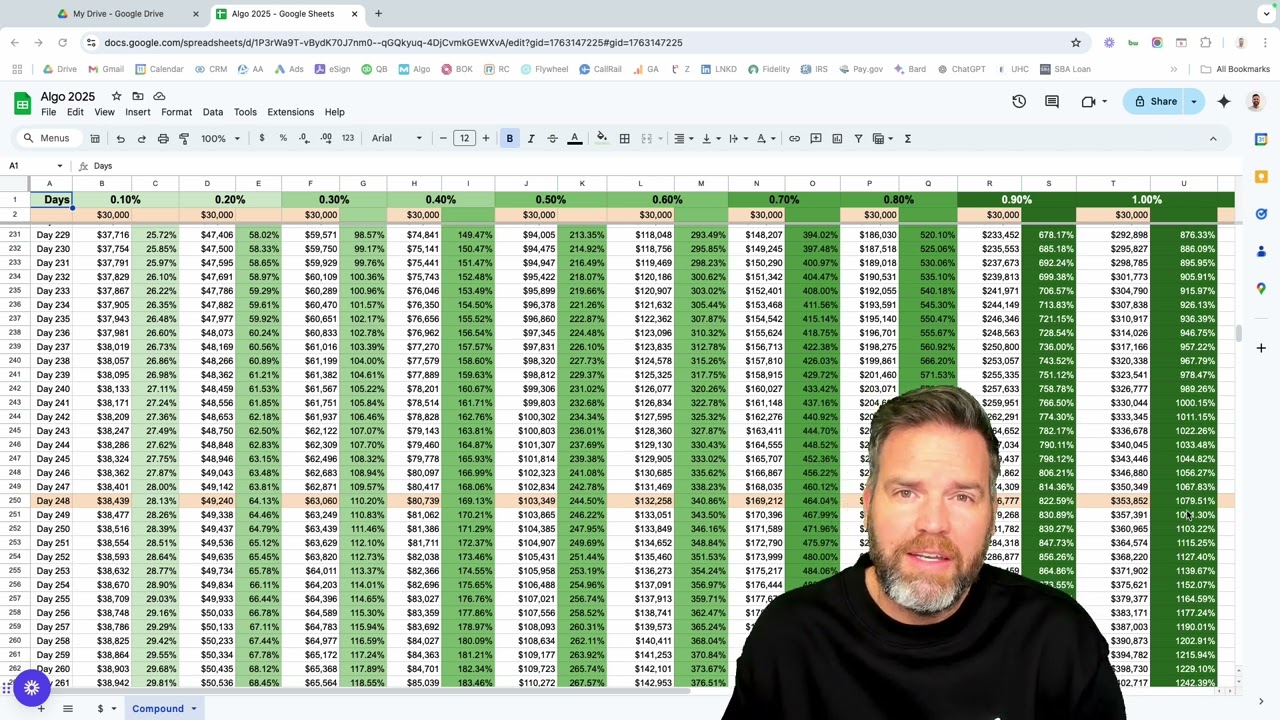This screenshot has width=1280, height=720.
Task: Open the All Bookmarks folder
Action: [1234, 69]
